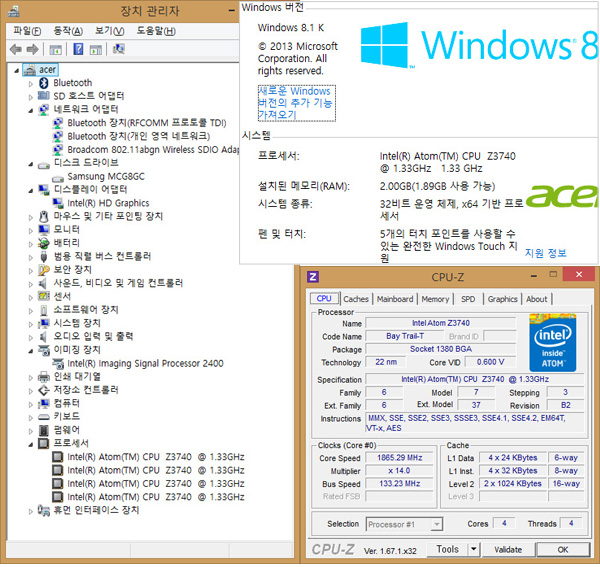Viewport: 600px width, 567px height.
Task: Open the 동작(A) menu
Action: [x=68, y=31]
